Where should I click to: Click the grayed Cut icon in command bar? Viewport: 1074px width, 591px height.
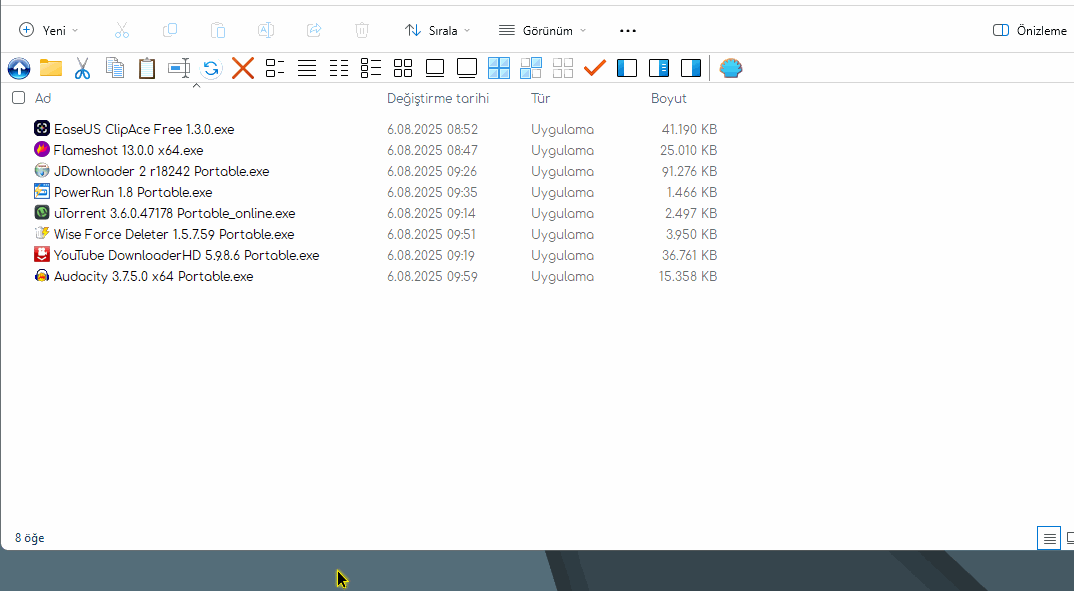pos(122,30)
